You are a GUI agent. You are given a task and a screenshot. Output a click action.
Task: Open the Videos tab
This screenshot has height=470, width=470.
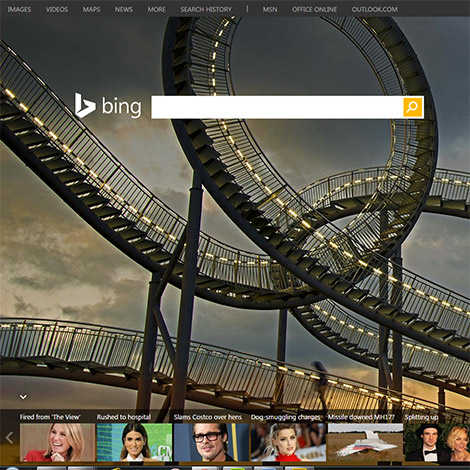tap(57, 9)
